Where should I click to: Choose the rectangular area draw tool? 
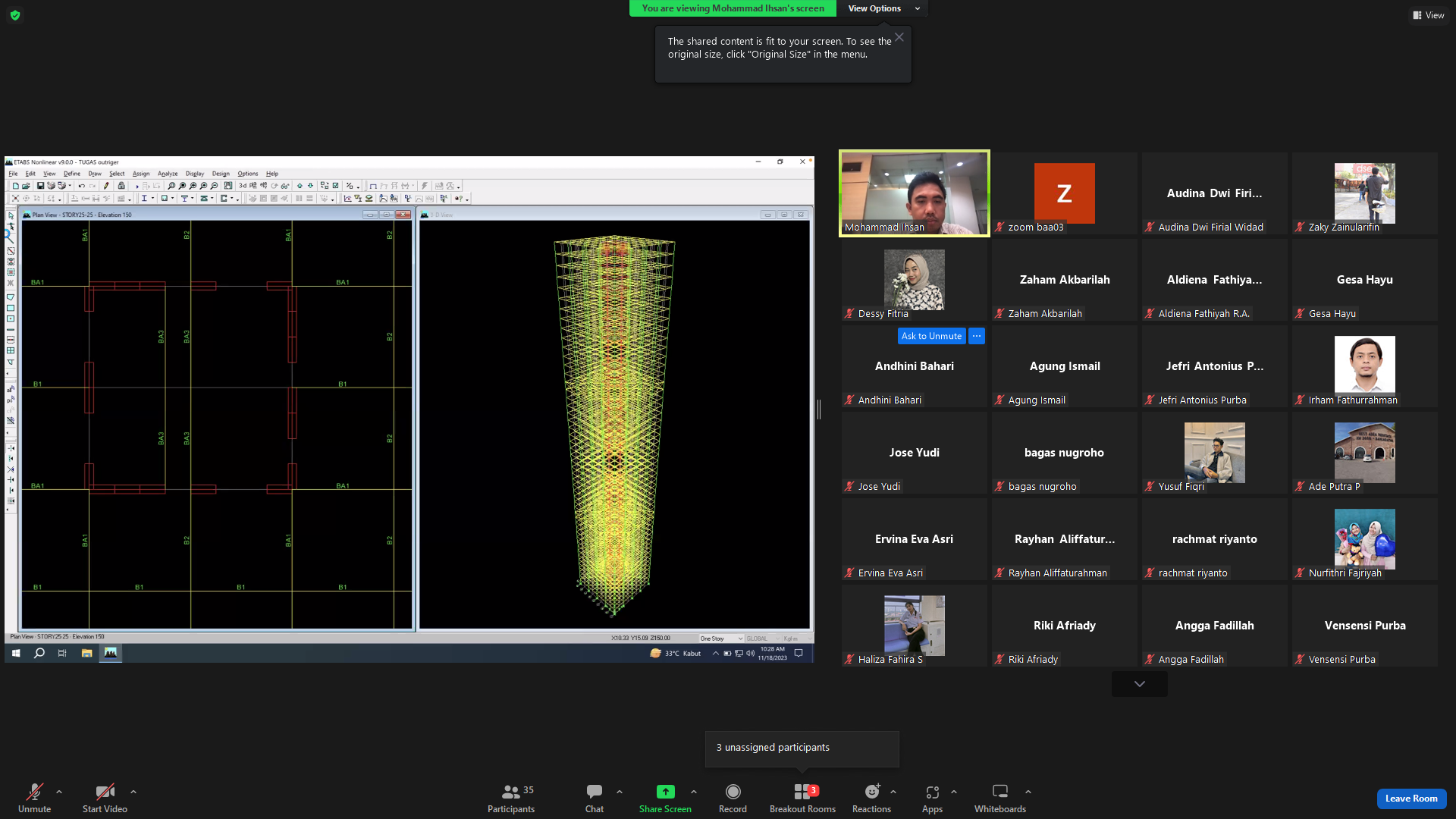(x=11, y=308)
